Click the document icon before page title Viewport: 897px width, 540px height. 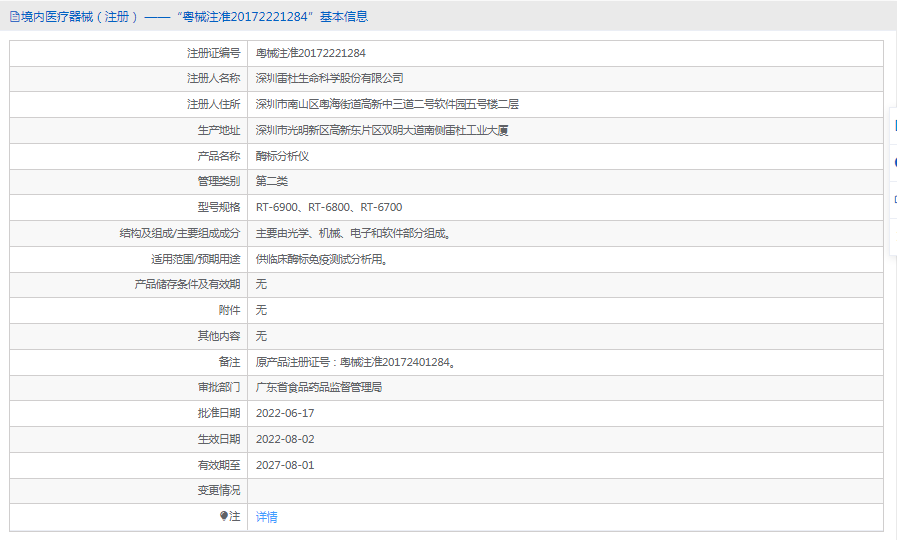pyautogui.click(x=15, y=17)
